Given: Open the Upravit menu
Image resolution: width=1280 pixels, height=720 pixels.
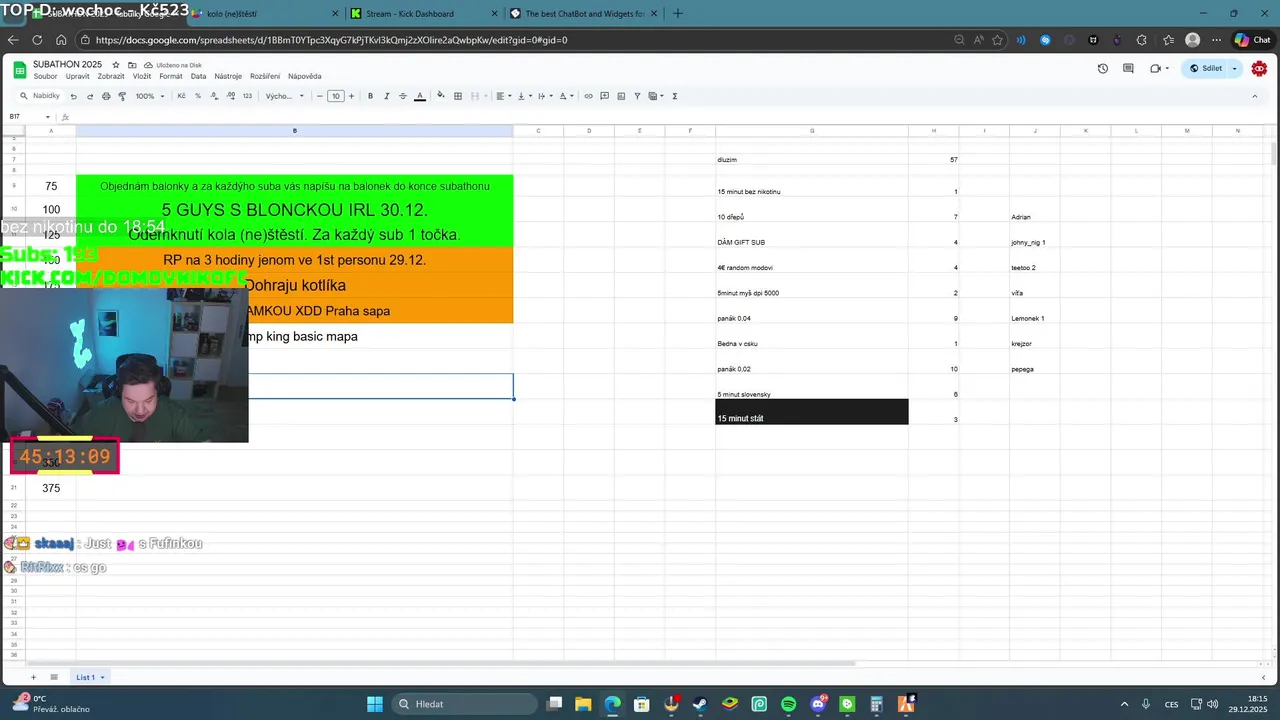Looking at the screenshot, I should click(x=77, y=76).
